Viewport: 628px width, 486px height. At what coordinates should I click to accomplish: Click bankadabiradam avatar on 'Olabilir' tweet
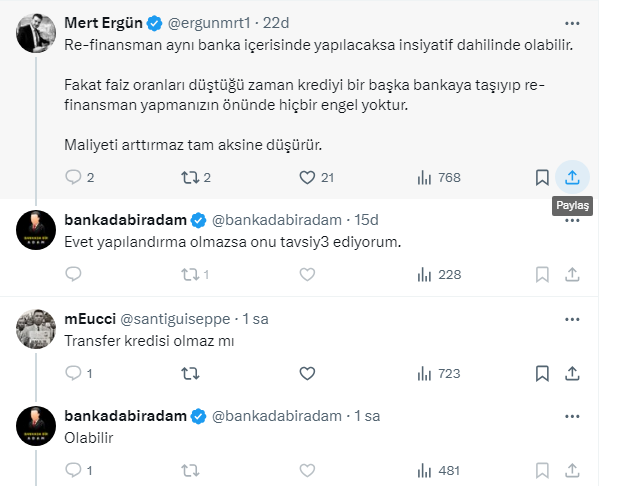coord(38,425)
